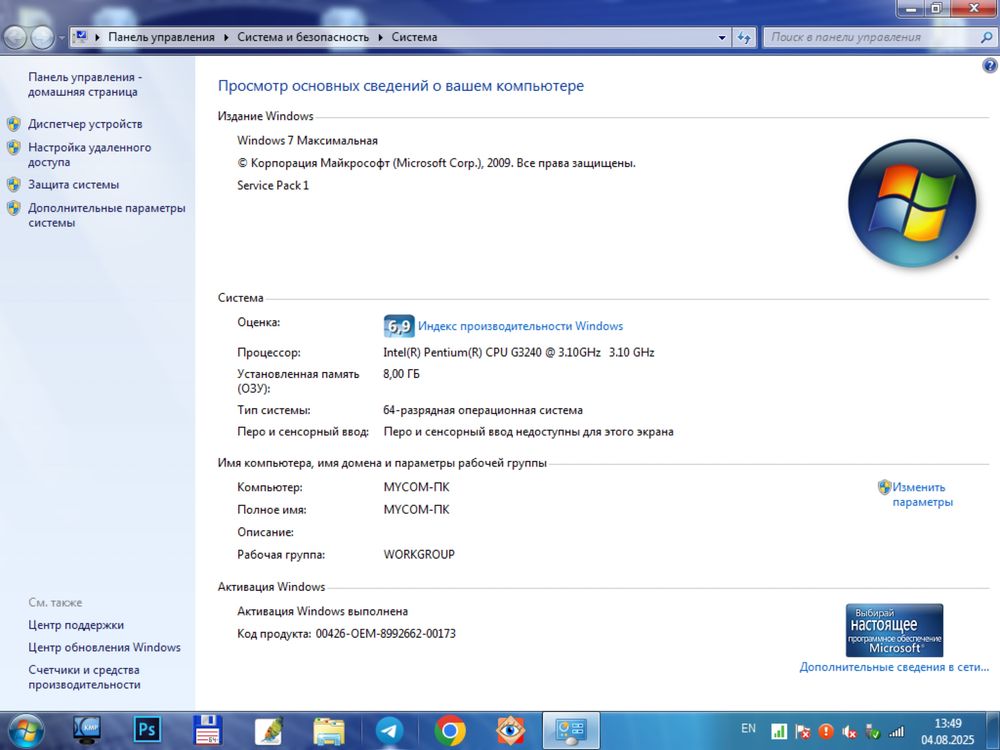Screen dimensions: 1000x750
Task: Open Дополнительные сведения в сети link
Action: [894, 667]
